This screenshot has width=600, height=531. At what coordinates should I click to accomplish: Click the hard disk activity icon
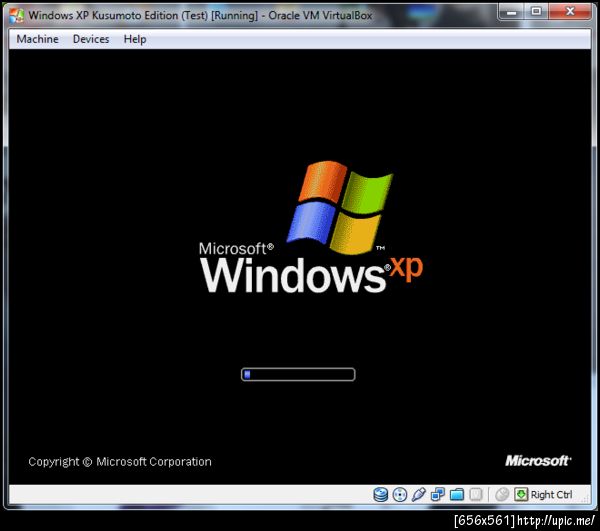pyautogui.click(x=380, y=495)
